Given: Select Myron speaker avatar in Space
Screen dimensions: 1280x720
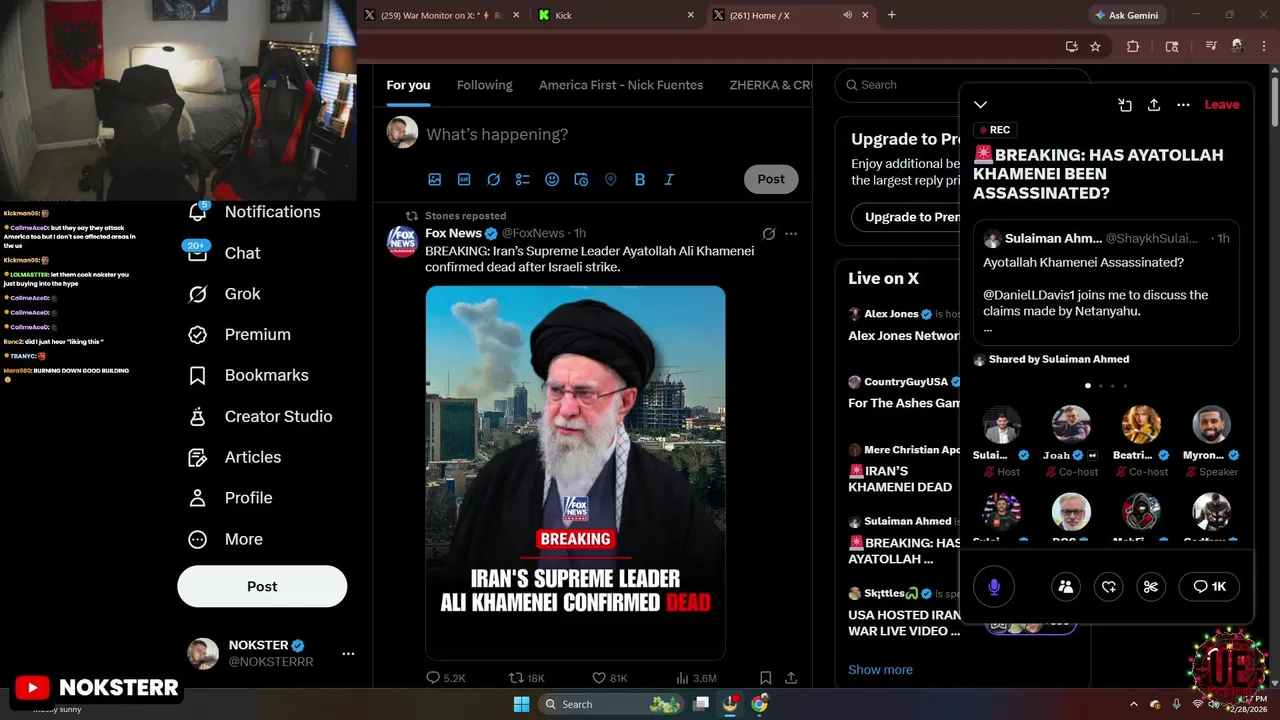Looking at the screenshot, I should point(1211,425).
